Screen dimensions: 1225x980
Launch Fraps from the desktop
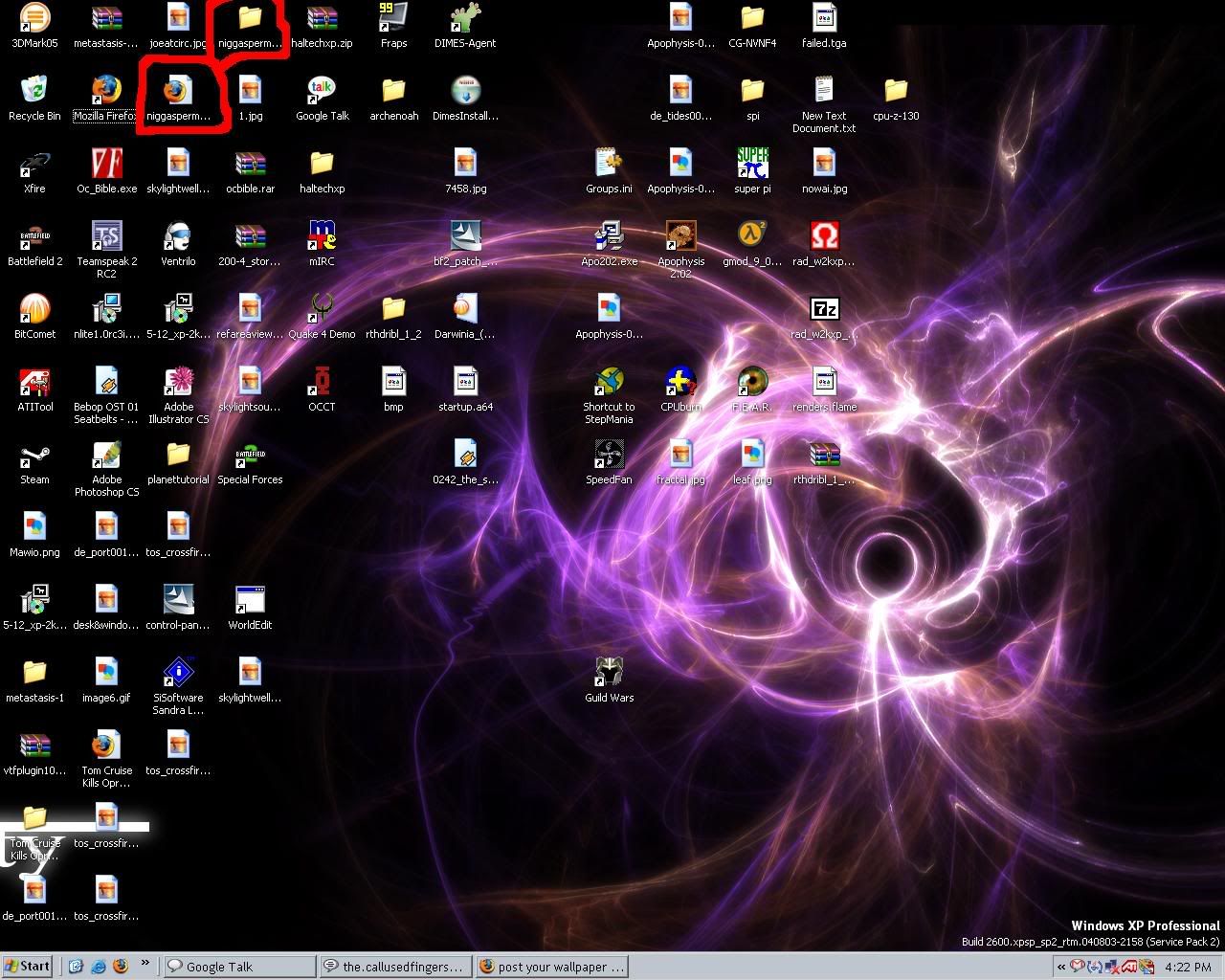393,19
